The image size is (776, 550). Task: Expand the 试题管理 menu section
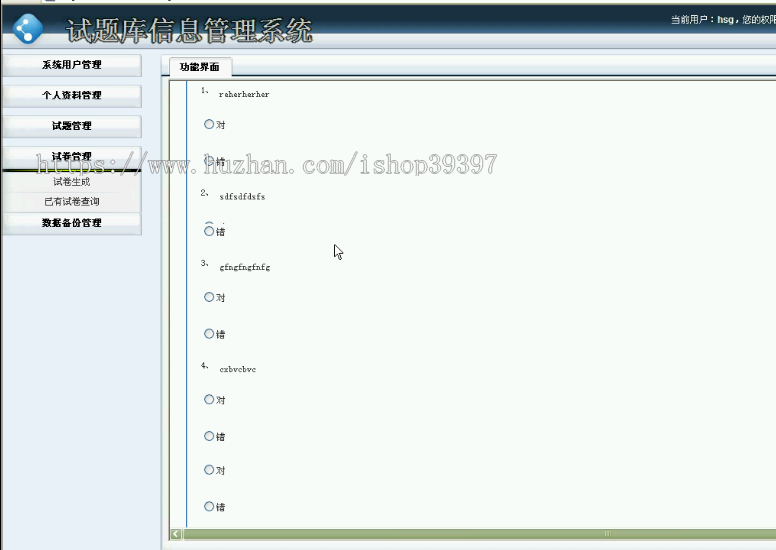click(72, 126)
